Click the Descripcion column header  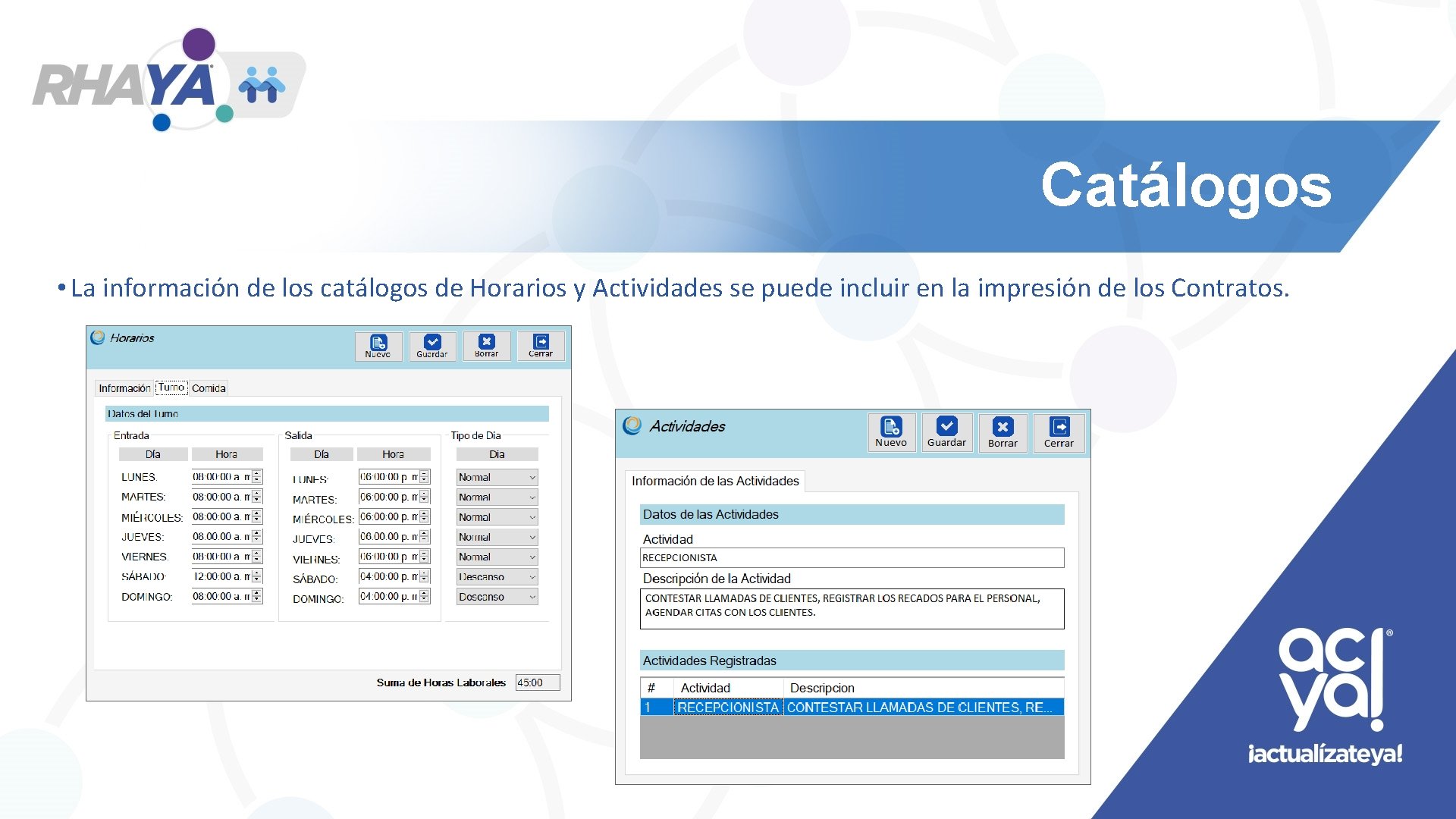pyautogui.click(x=924, y=688)
